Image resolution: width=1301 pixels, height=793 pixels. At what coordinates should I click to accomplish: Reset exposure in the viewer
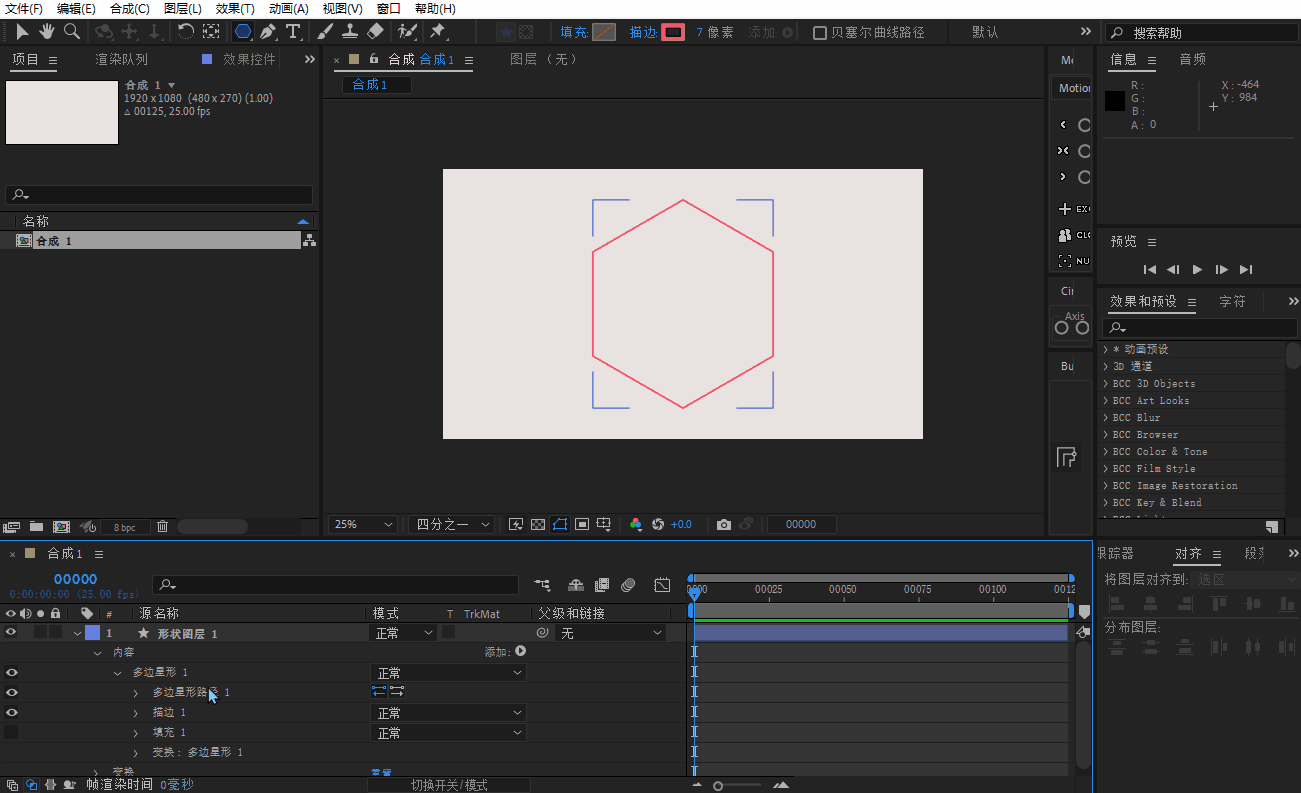[658, 524]
